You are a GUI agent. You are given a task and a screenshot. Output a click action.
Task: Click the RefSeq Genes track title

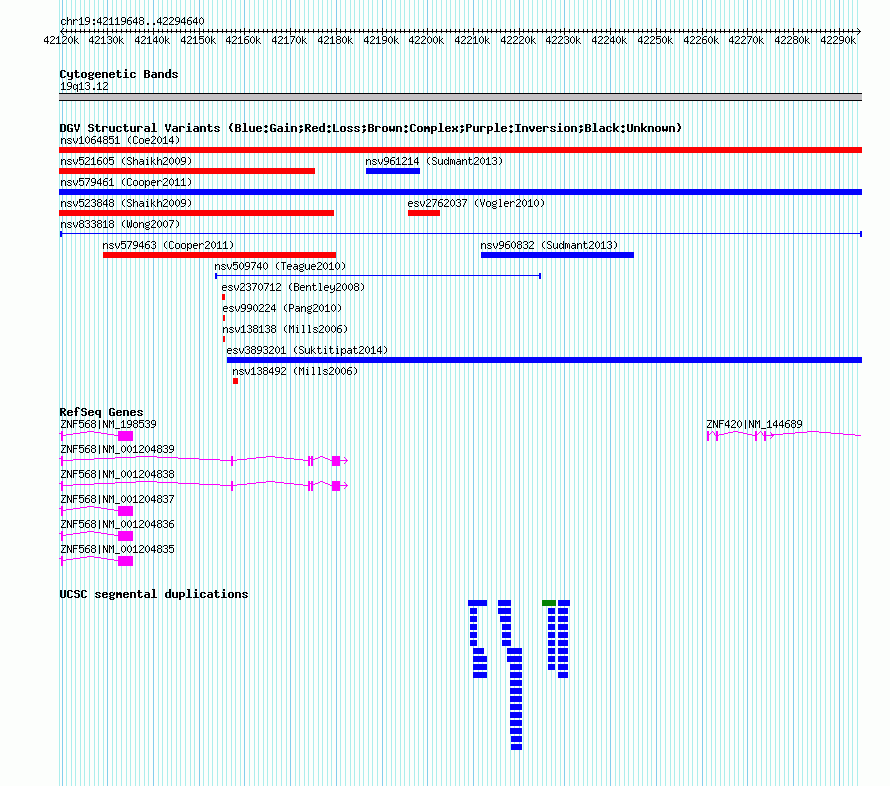101,412
